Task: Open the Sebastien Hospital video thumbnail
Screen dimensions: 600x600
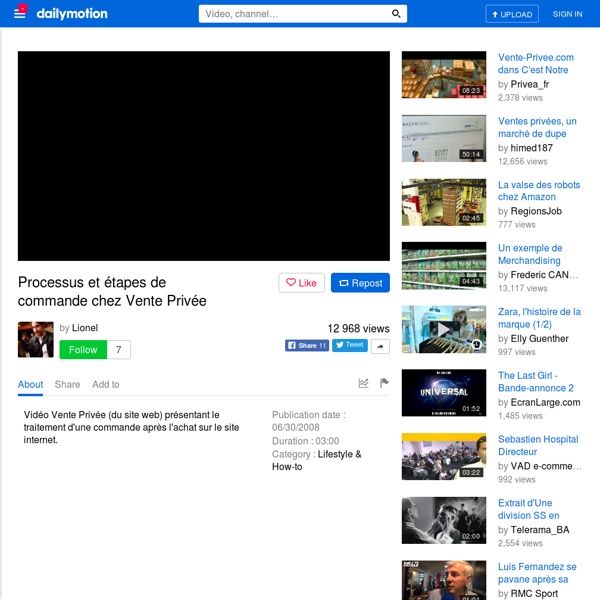Action: (x=444, y=457)
